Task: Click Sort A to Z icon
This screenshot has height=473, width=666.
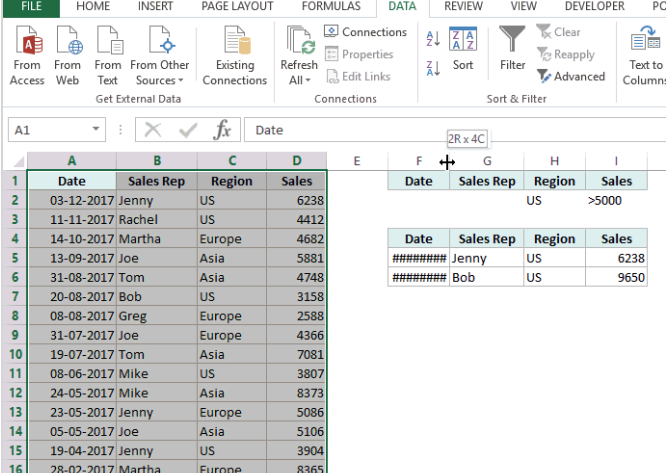Action: point(433,39)
